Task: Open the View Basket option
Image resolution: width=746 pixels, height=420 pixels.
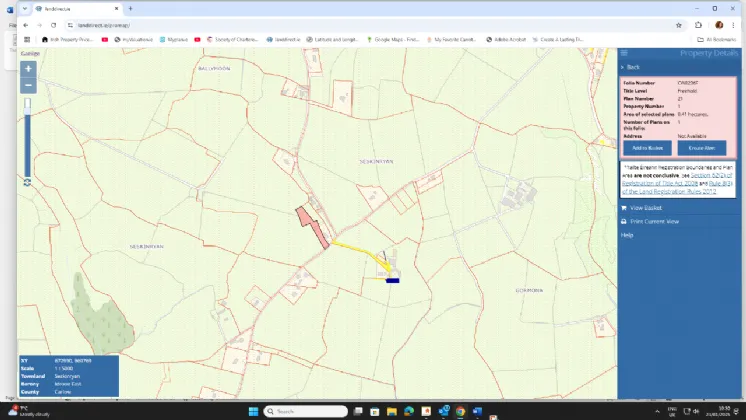Action: 645,208
